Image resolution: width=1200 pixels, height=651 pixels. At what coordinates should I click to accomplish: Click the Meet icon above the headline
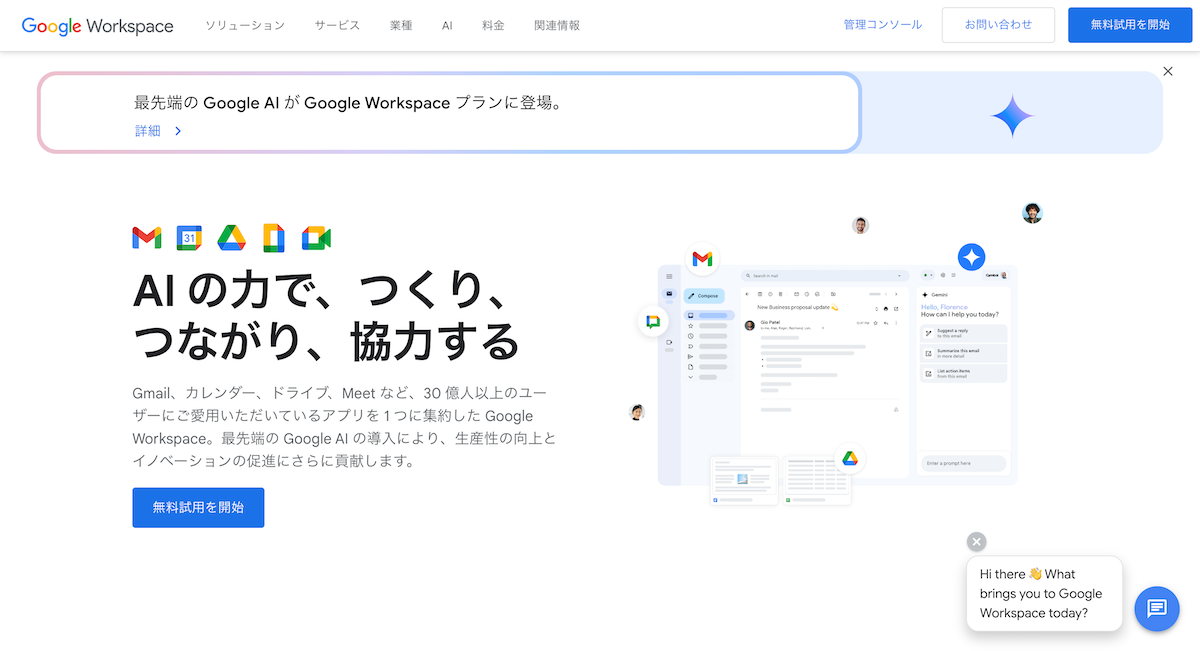[316, 237]
